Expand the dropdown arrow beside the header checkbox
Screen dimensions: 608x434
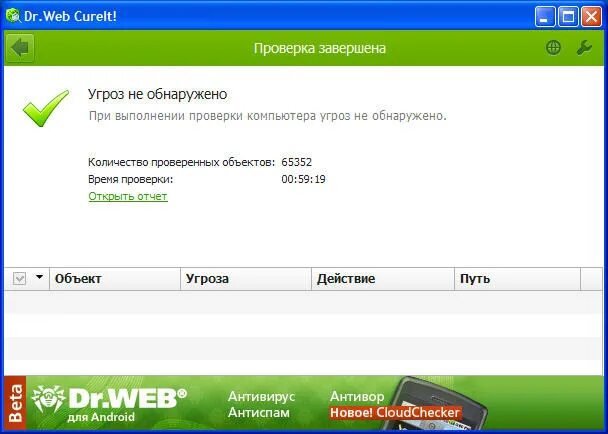click(39, 277)
